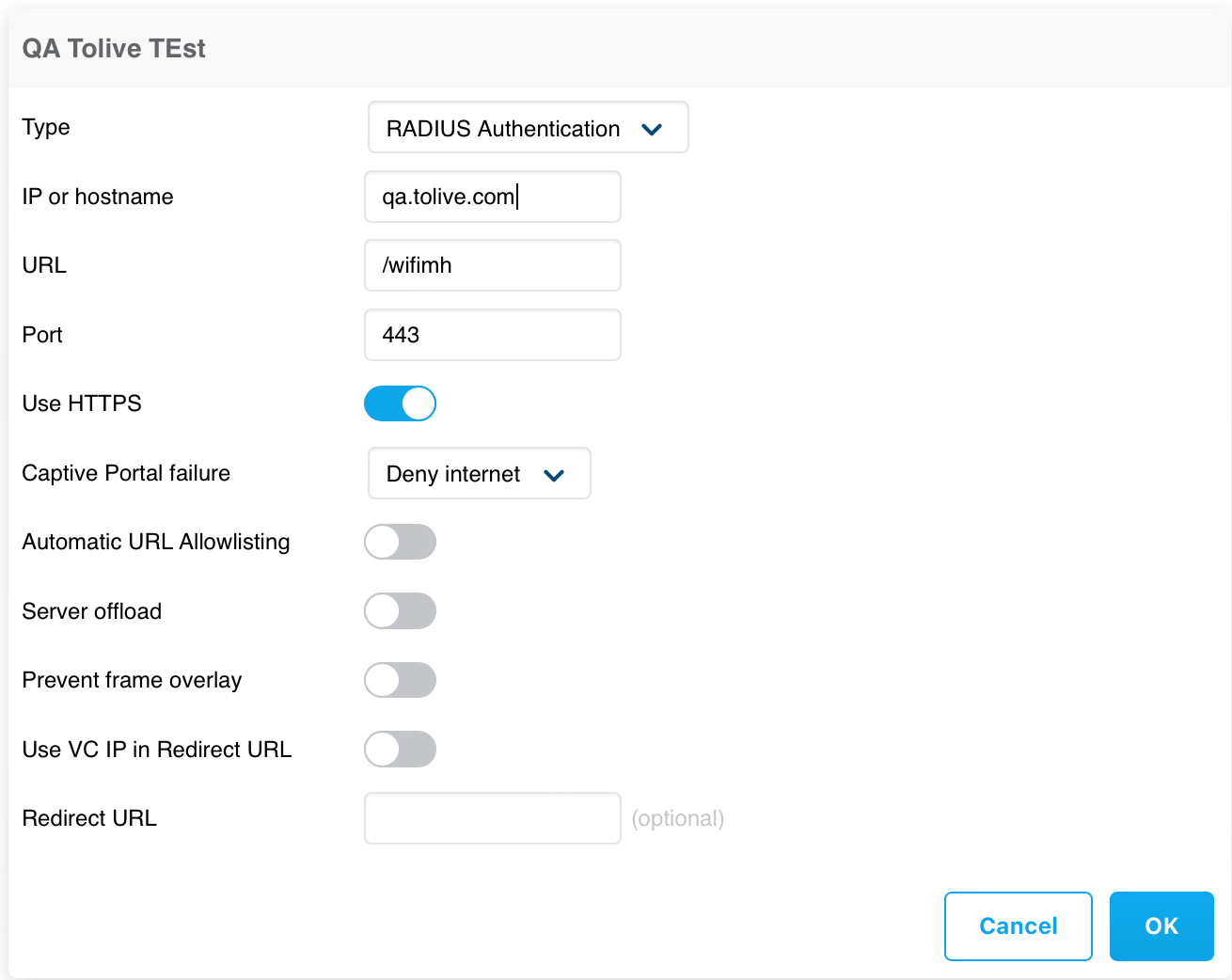Enable Prevent frame overlay switch

[400, 680]
